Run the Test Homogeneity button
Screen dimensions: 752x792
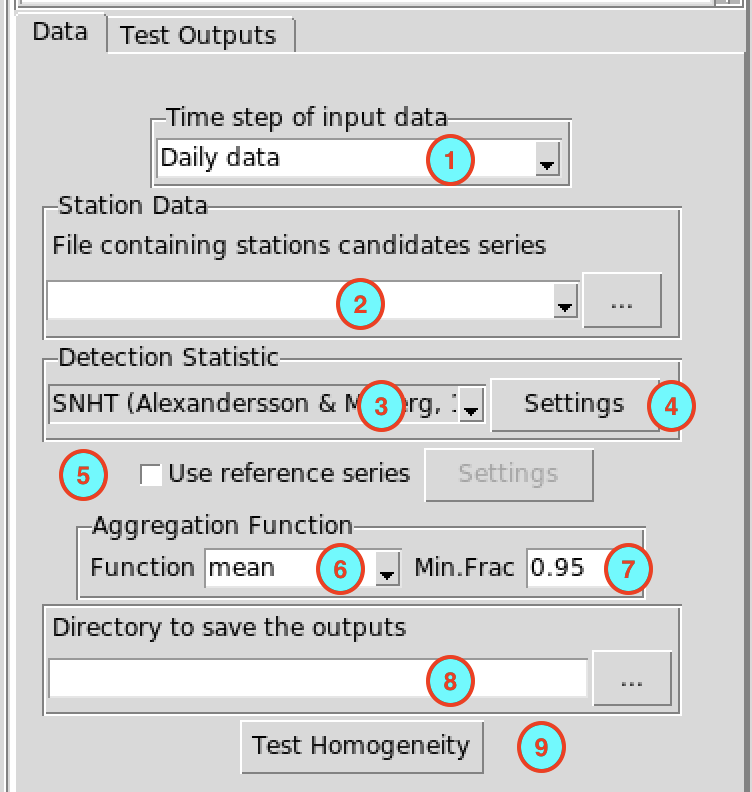pos(362,747)
